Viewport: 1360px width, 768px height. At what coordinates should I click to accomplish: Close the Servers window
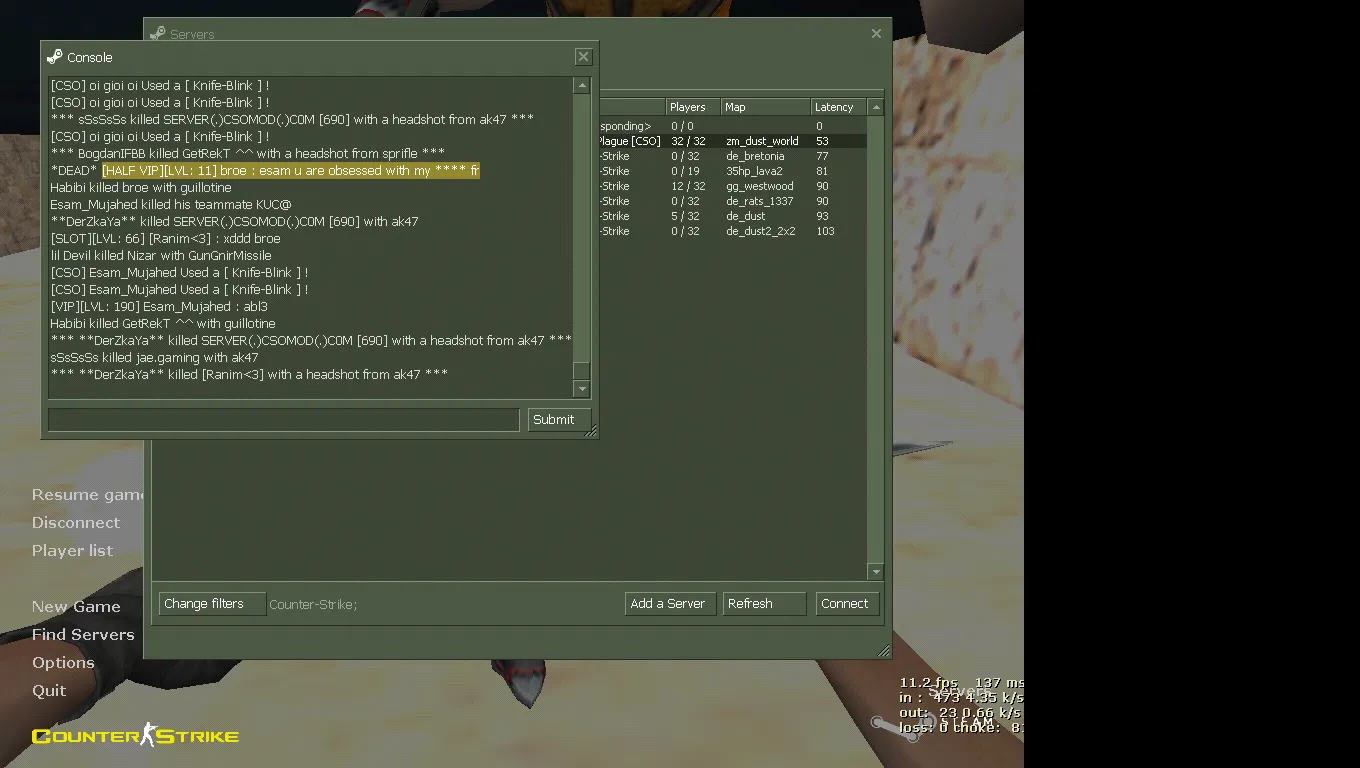(876, 34)
